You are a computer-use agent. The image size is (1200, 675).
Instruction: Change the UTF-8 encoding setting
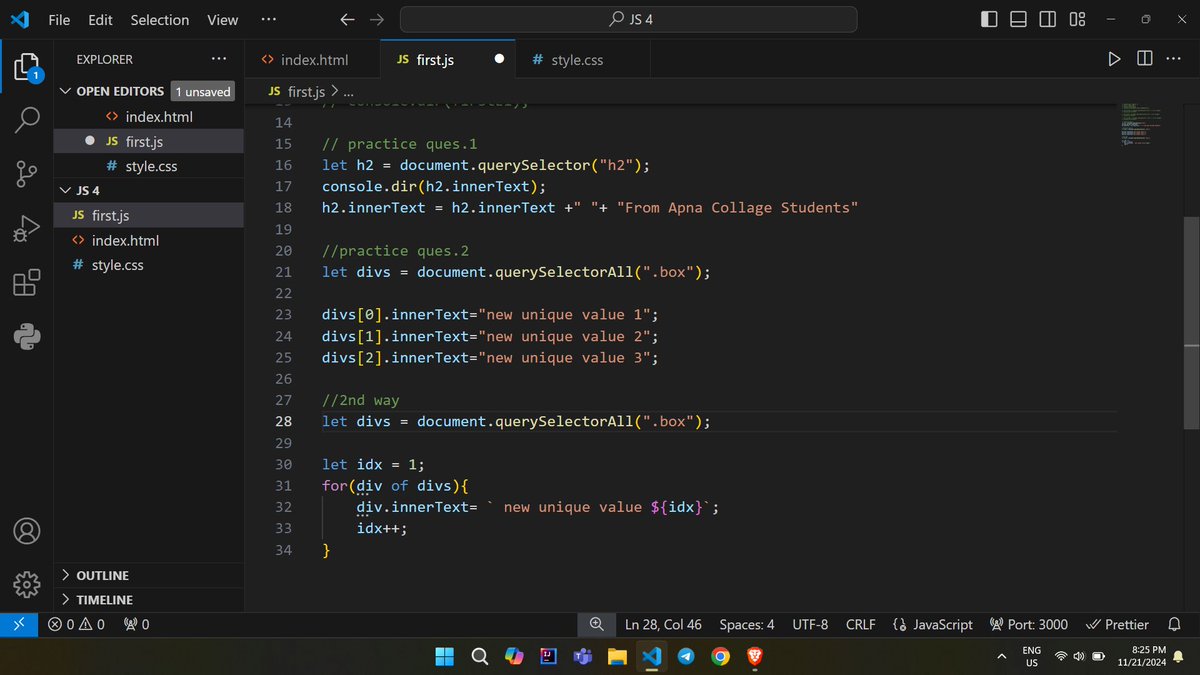click(x=810, y=624)
